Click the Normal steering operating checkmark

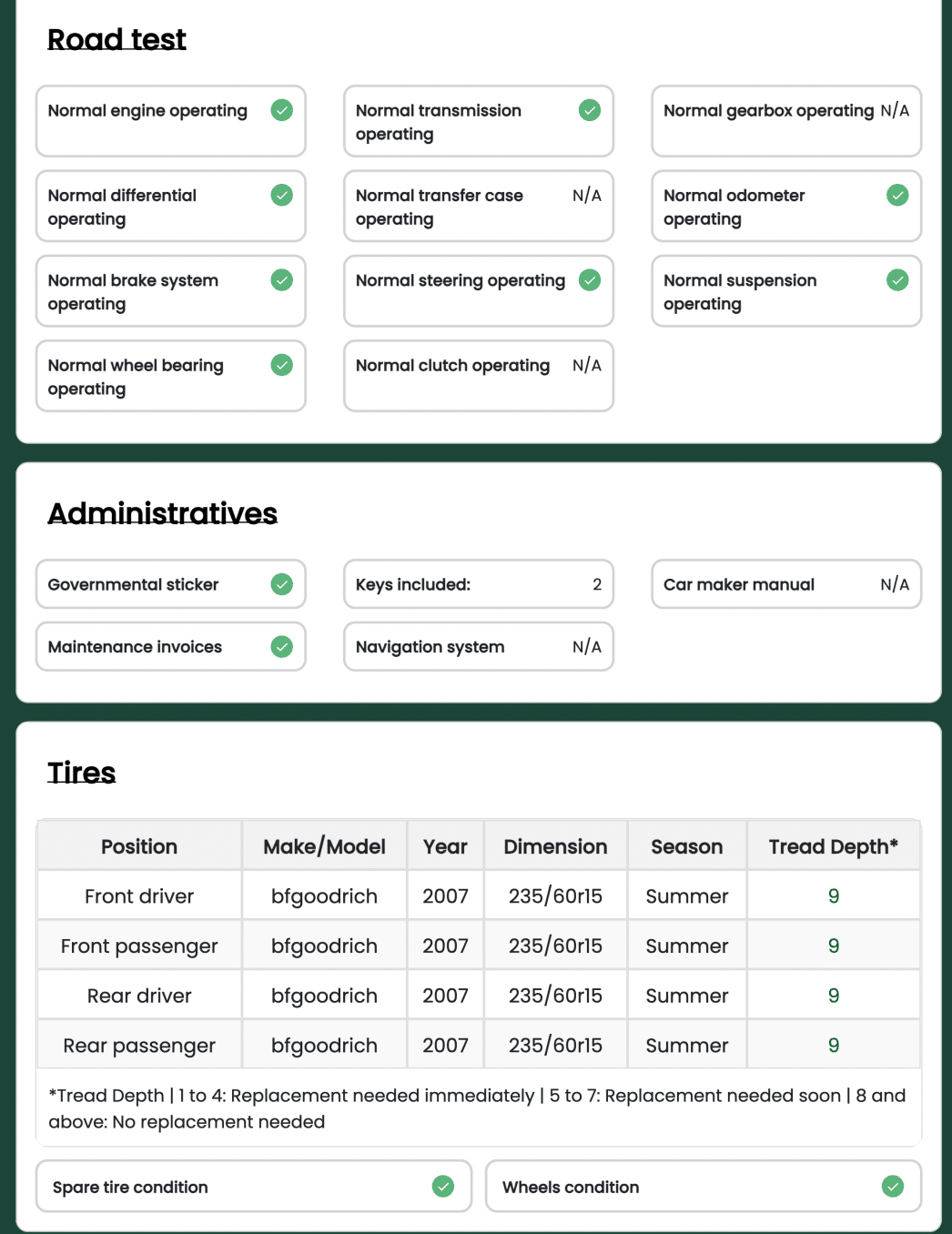point(590,280)
